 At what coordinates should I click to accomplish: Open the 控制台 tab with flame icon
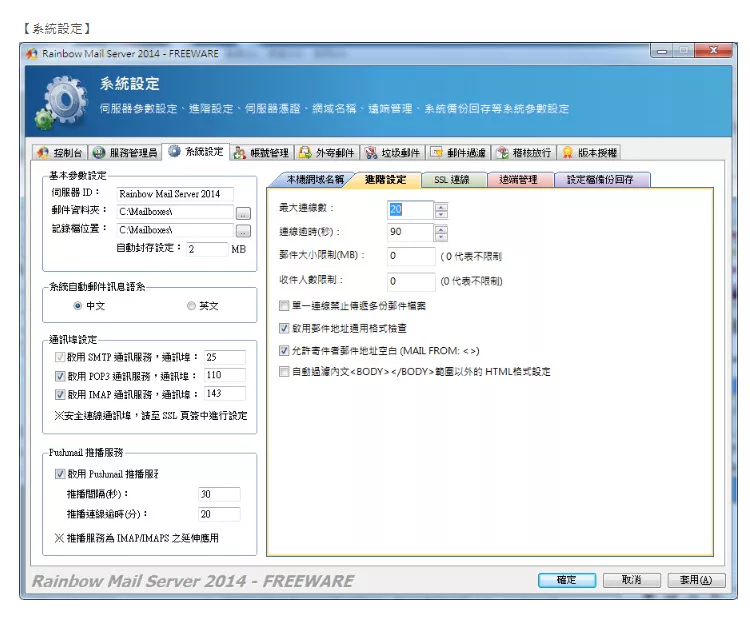coord(60,153)
